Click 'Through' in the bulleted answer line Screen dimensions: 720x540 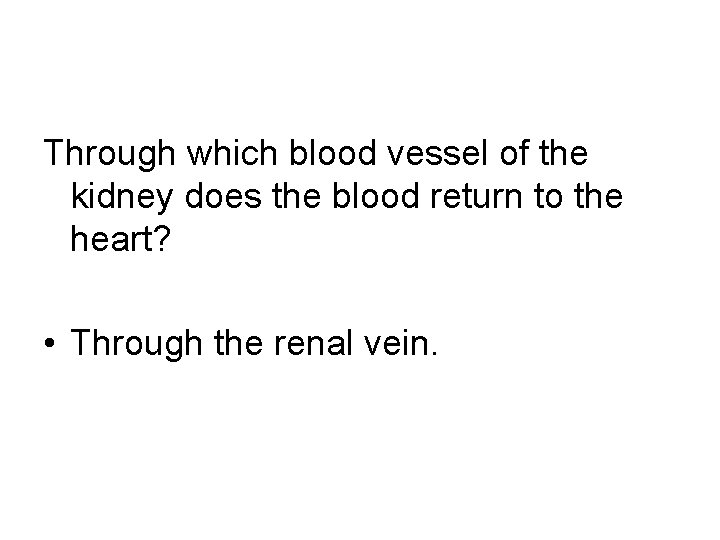coord(136,345)
